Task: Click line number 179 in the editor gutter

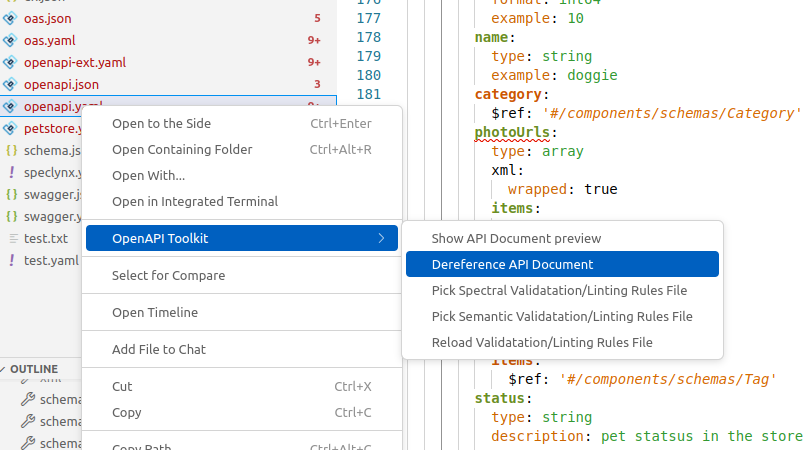Action: coord(368,56)
